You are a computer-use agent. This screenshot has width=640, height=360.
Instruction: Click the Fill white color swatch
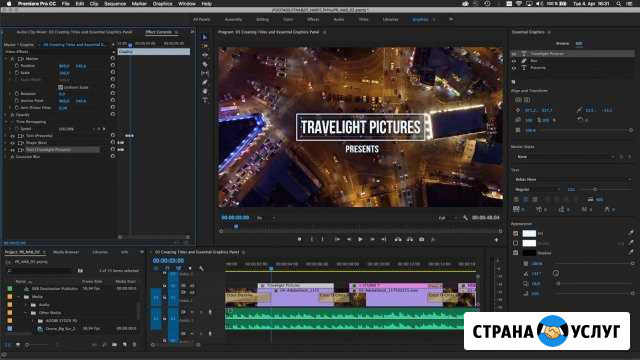[529, 233]
